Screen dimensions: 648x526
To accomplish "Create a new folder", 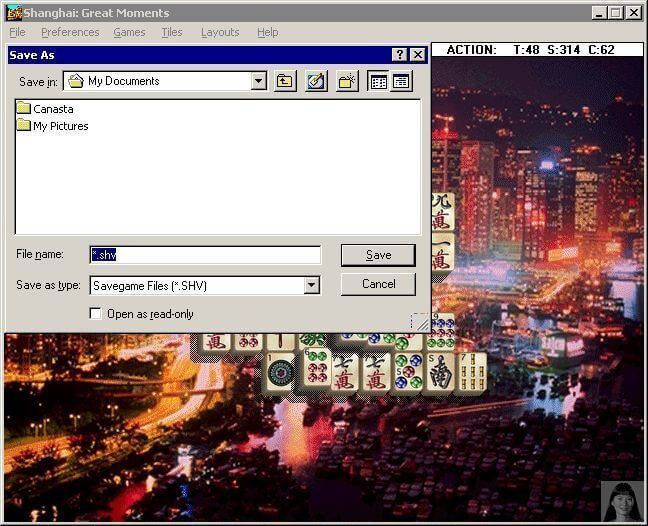I will [x=347, y=81].
